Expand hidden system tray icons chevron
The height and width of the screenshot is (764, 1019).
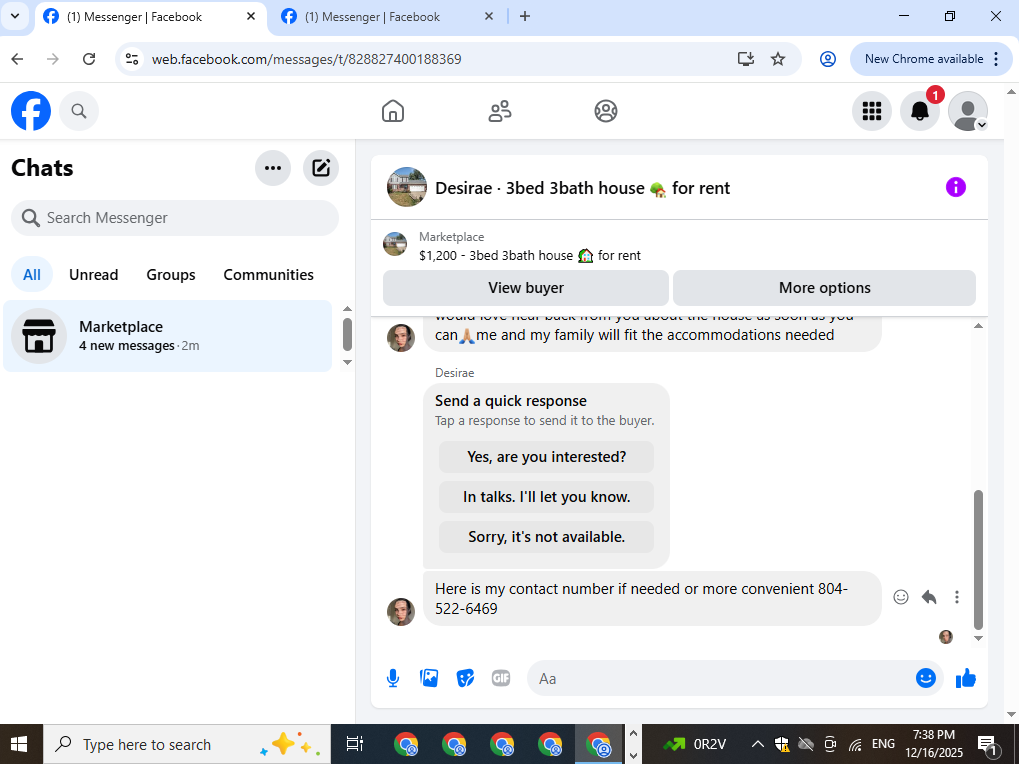pyautogui.click(x=758, y=744)
